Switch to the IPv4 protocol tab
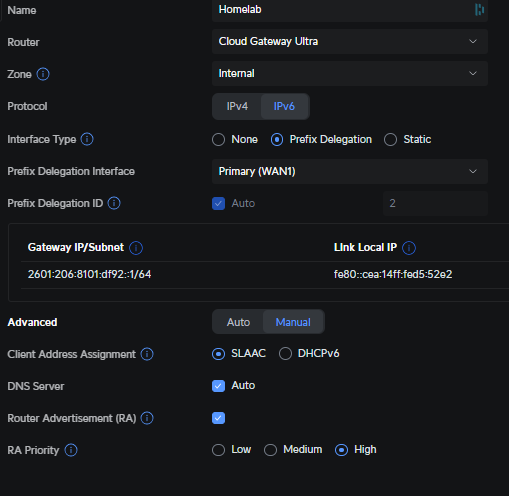Viewport: 509px width, 496px height. [237, 106]
